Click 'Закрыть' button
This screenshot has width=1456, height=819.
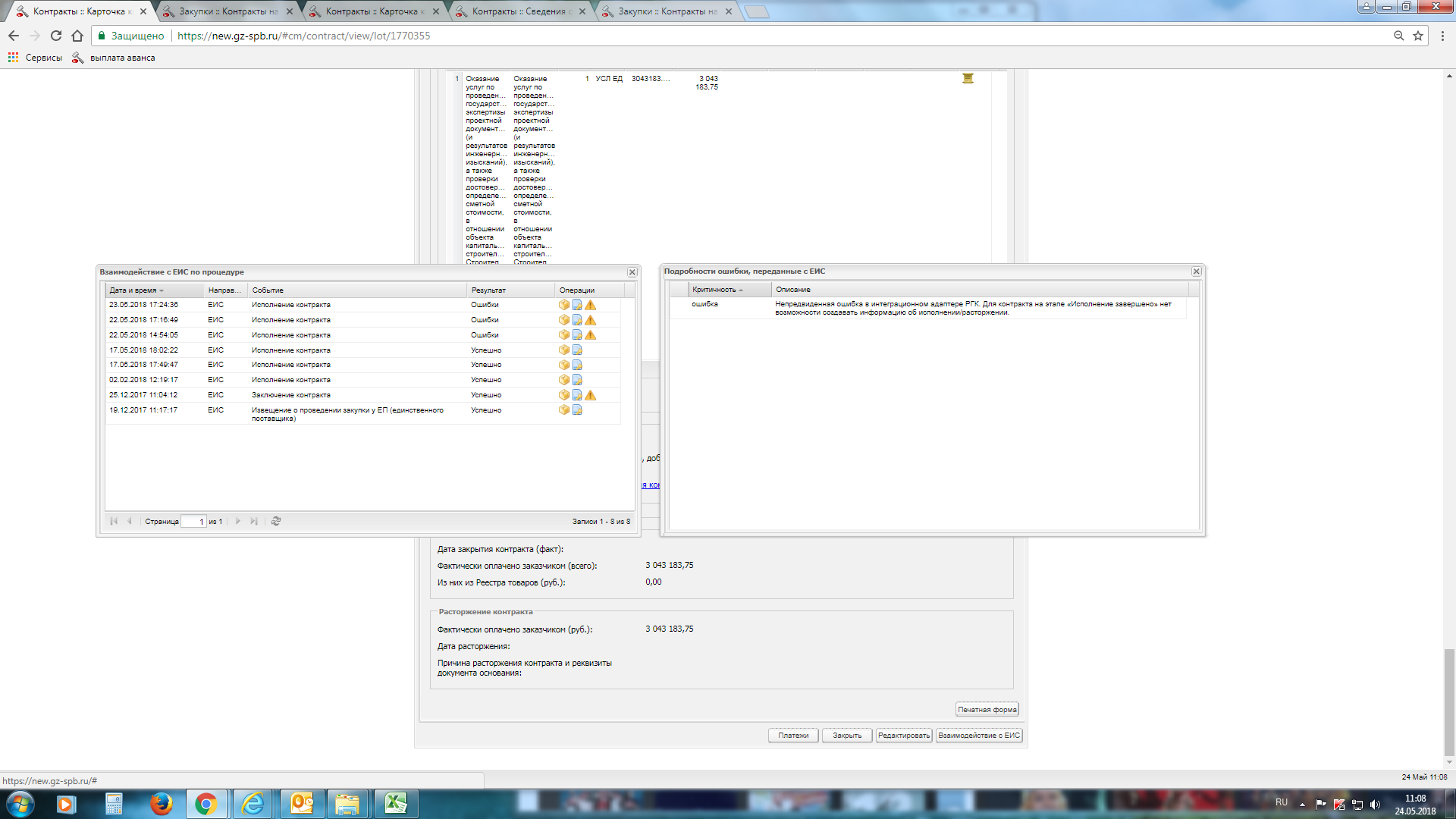(x=847, y=736)
